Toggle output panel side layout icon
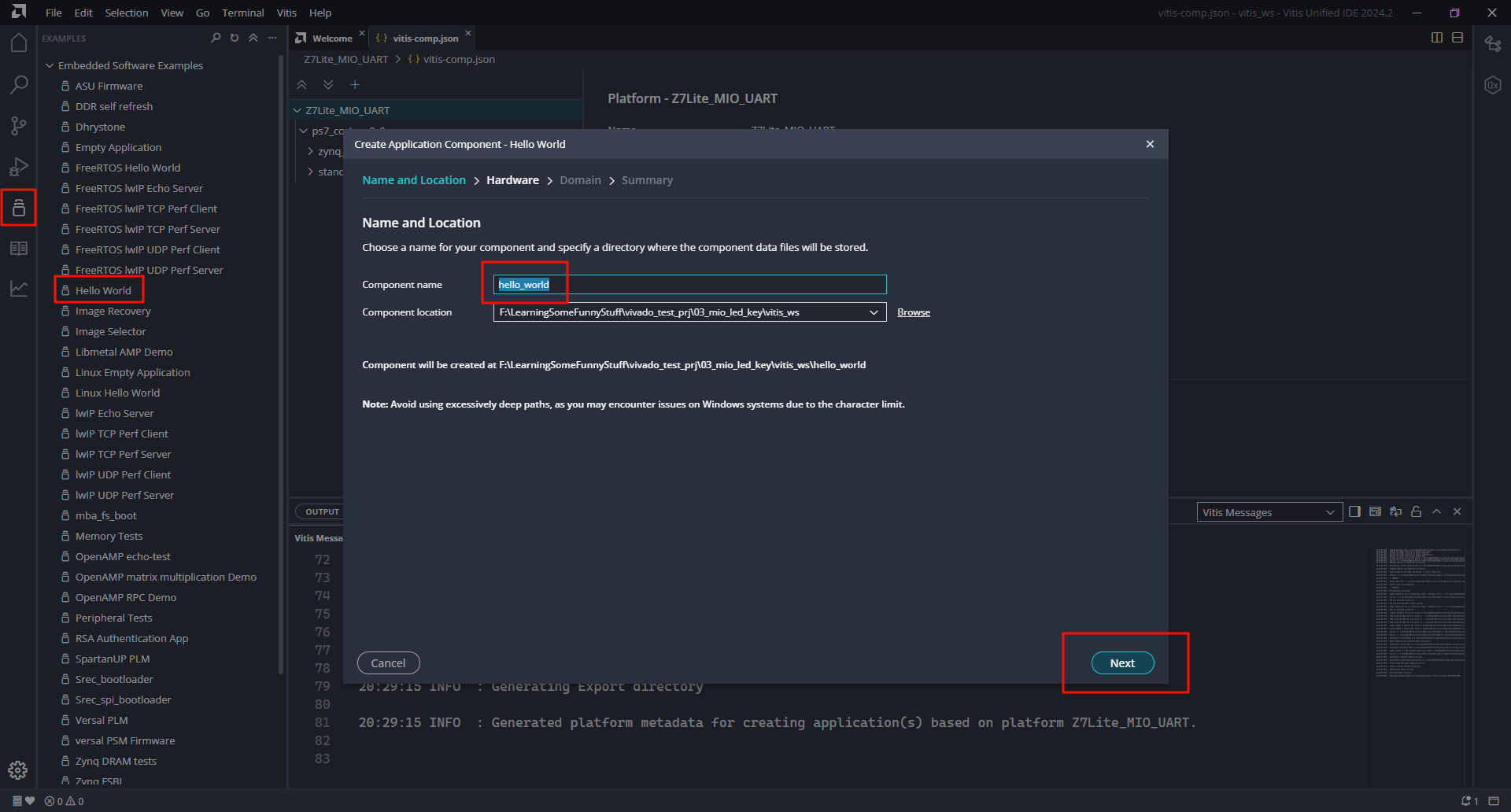 pyautogui.click(x=1354, y=511)
